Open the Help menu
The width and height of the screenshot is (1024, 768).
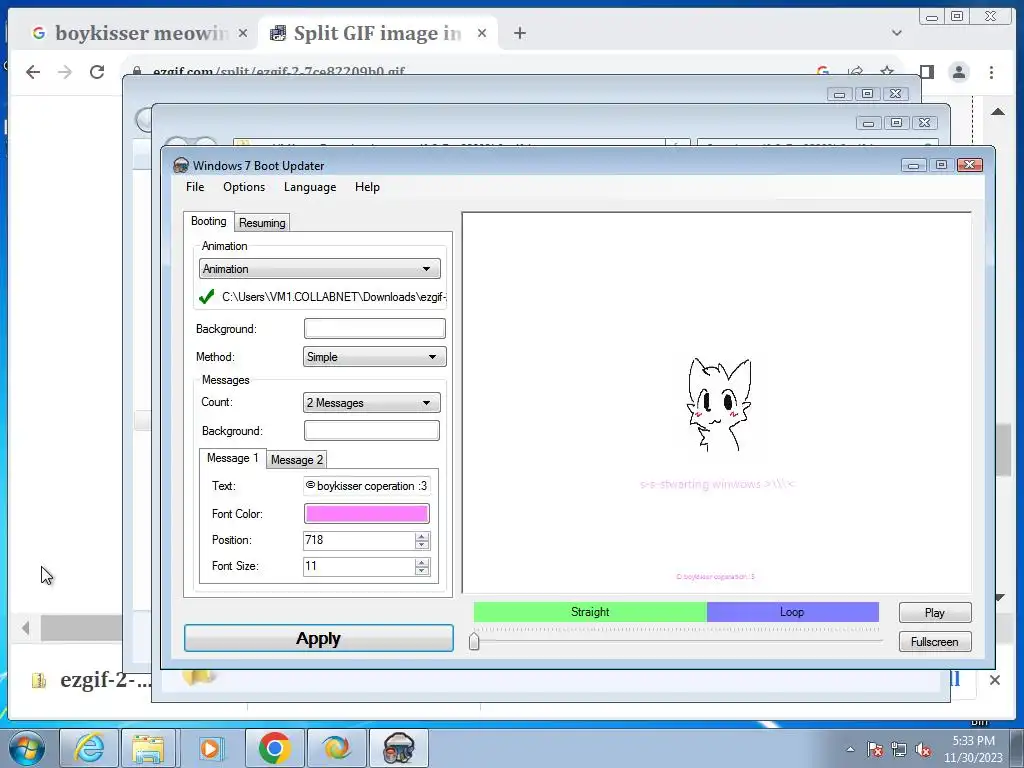click(367, 187)
